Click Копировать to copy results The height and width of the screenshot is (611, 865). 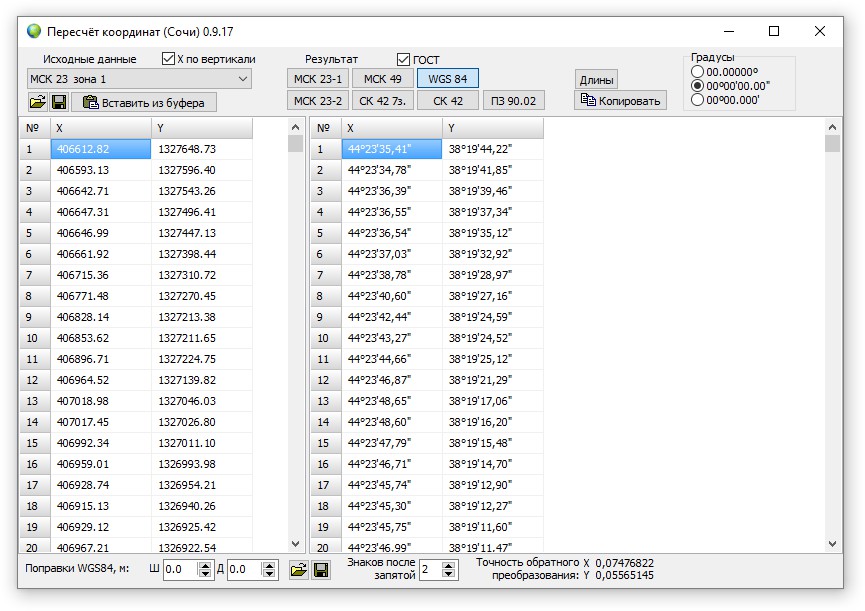621,101
